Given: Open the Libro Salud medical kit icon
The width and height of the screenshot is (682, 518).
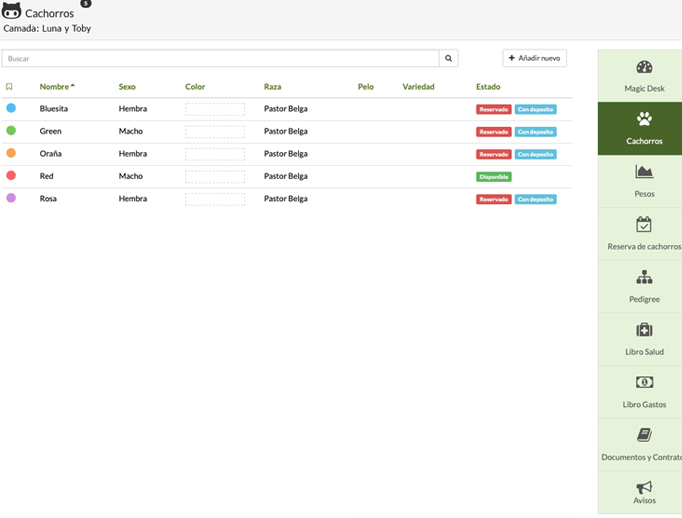Looking at the screenshot, I should click(644, 330).
